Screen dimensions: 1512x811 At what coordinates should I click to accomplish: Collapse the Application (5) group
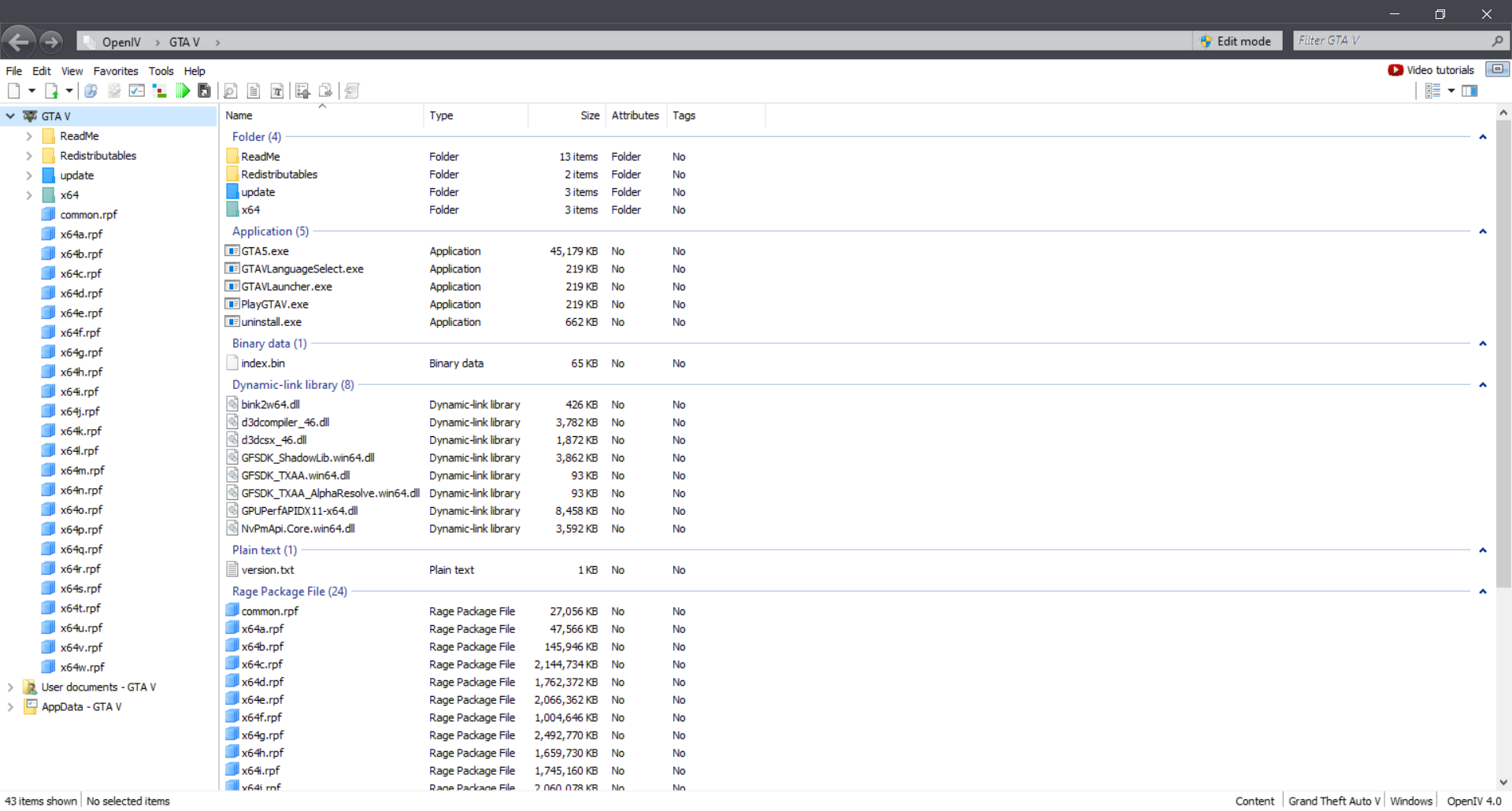[x=1483, y=231]
